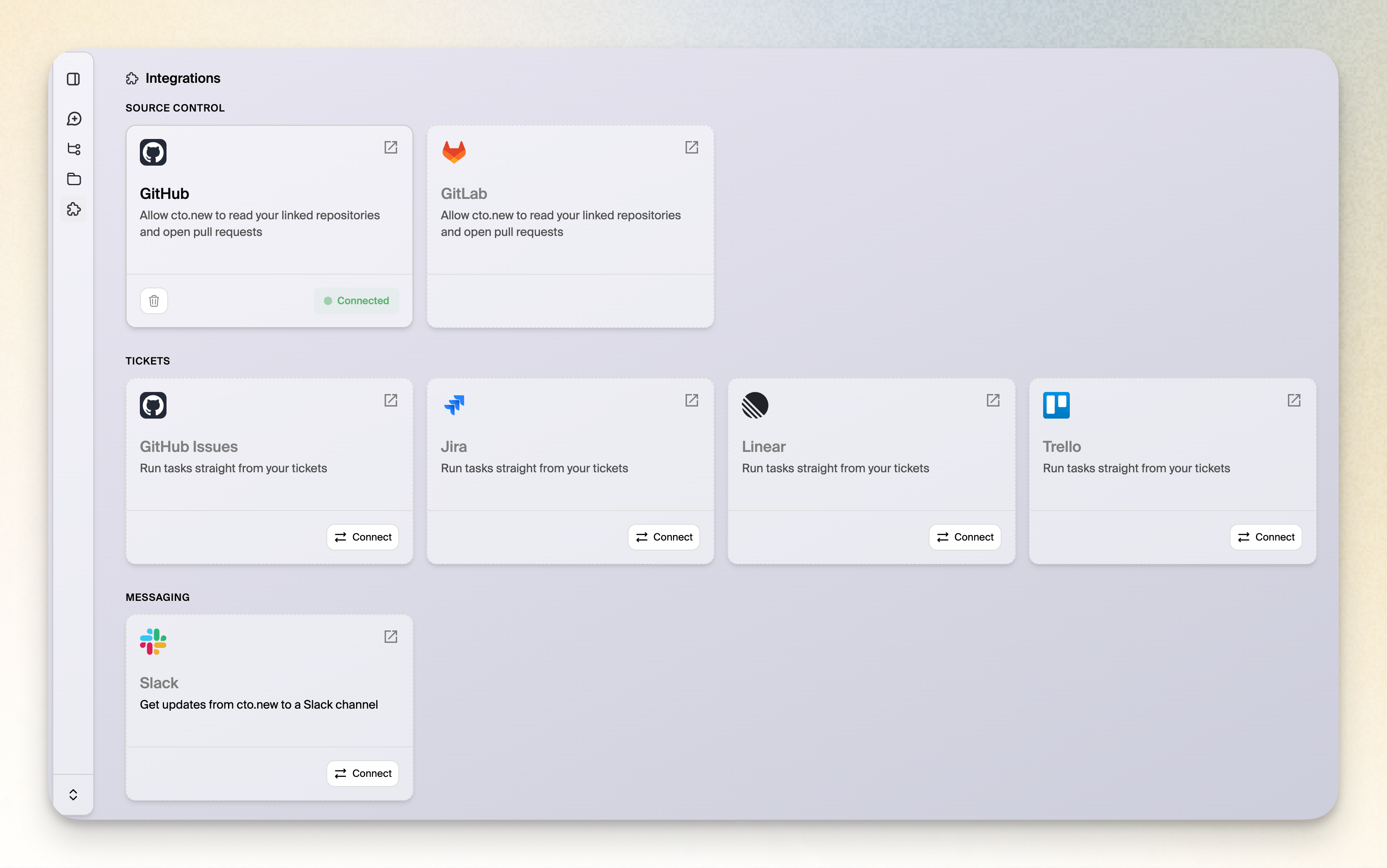This screenshot has height=868, width=1387.
Task: Delete the GitHub connection via trash icon
Action: [153, 300]
